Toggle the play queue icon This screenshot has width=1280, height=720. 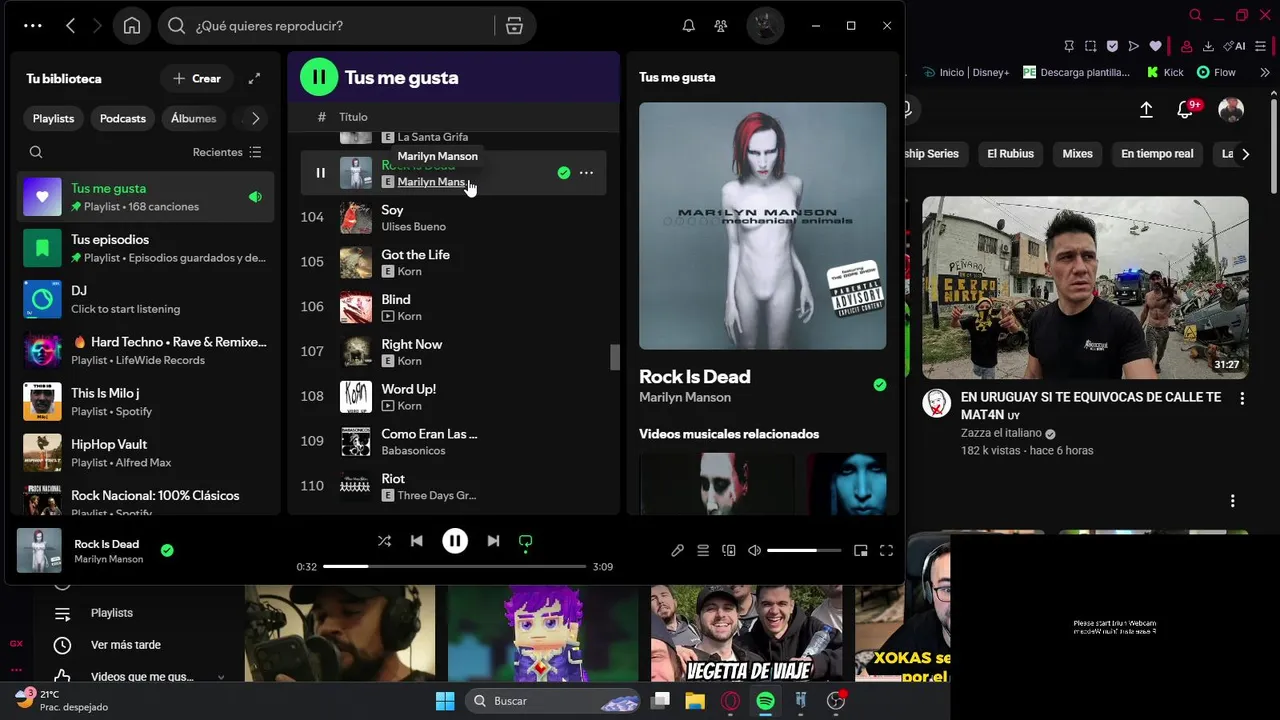pos(703,550)
